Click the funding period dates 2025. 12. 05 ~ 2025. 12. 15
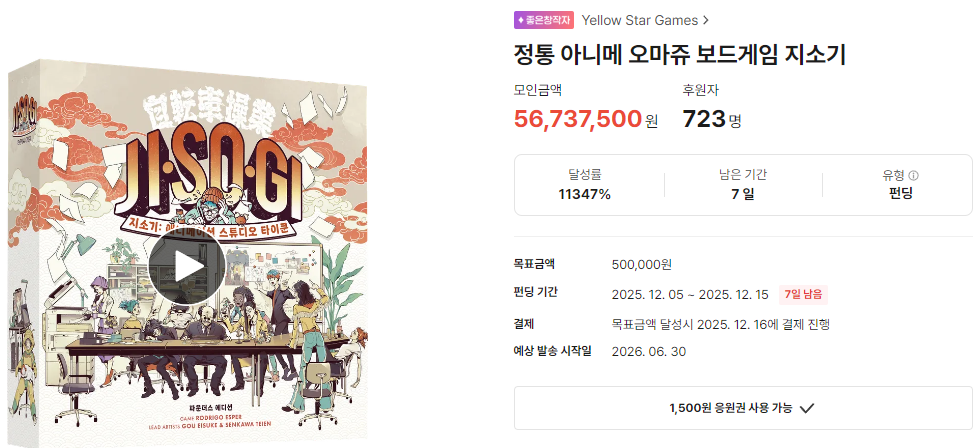The width and height of the screenshot is (976, 448). click(689, 294)
